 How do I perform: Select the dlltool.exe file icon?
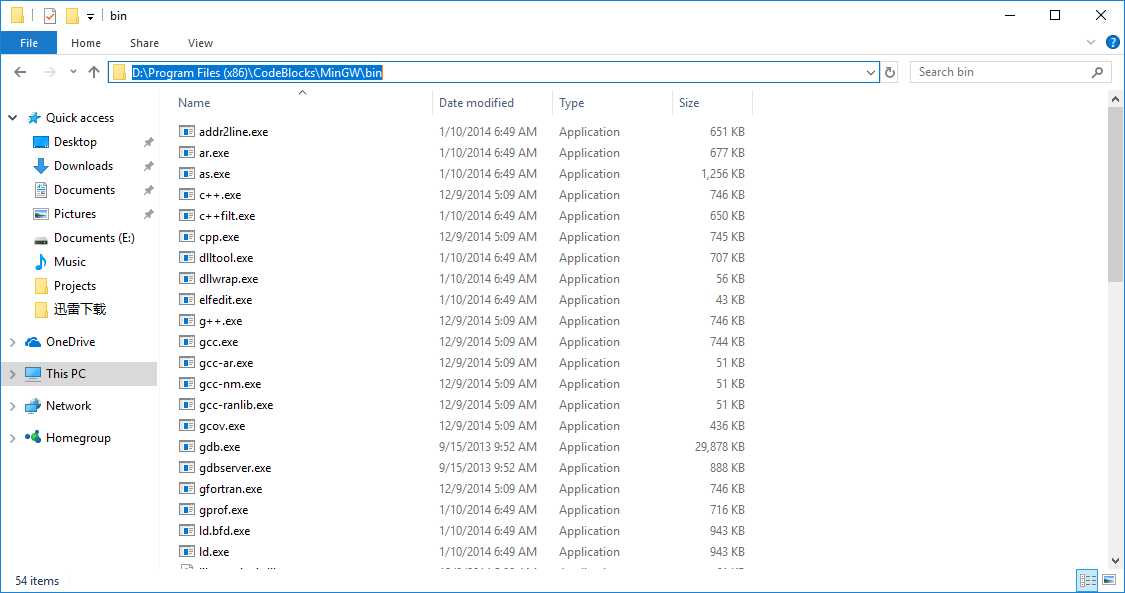187,258
